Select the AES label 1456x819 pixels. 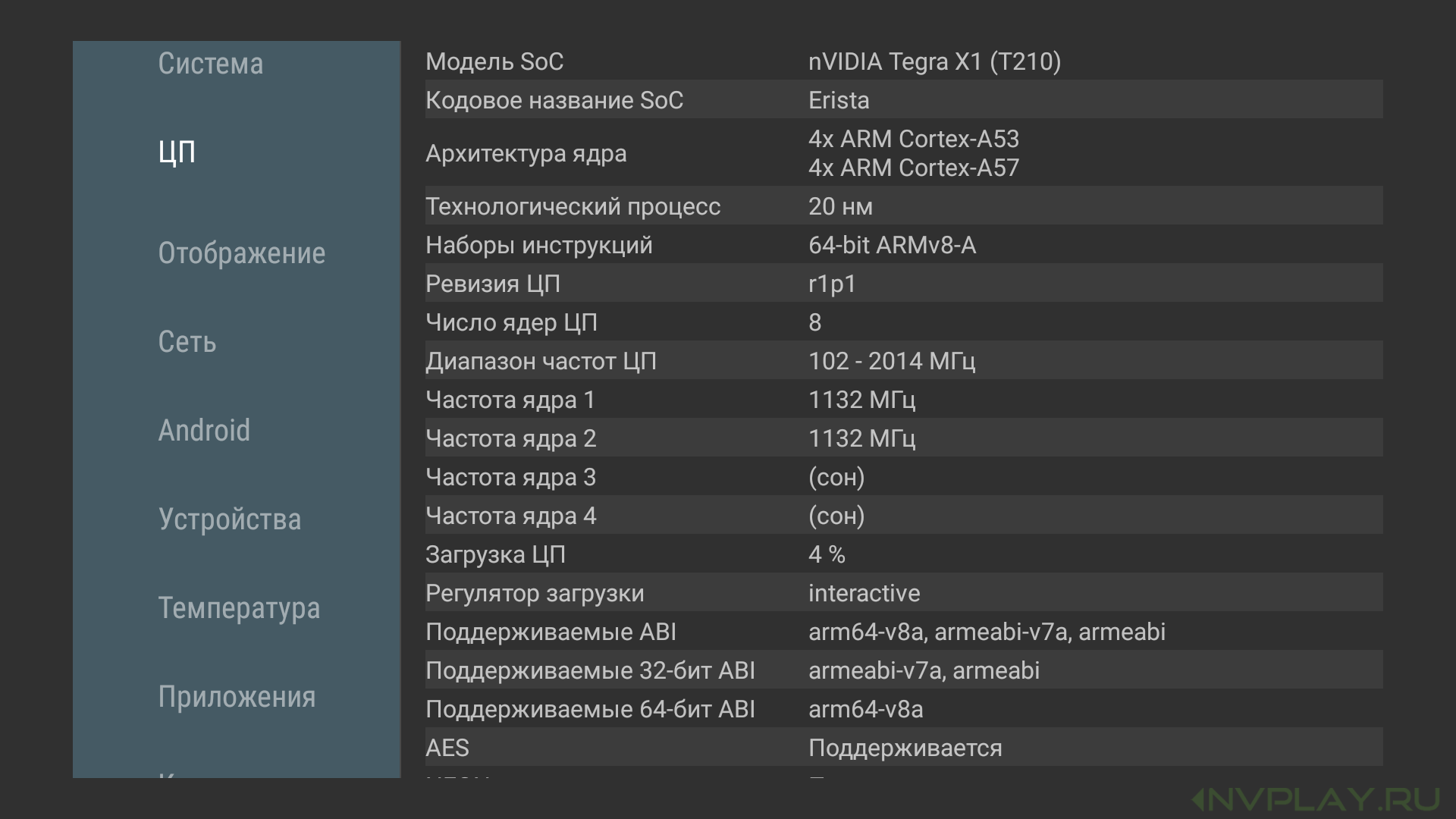click(x=447, y=748)
